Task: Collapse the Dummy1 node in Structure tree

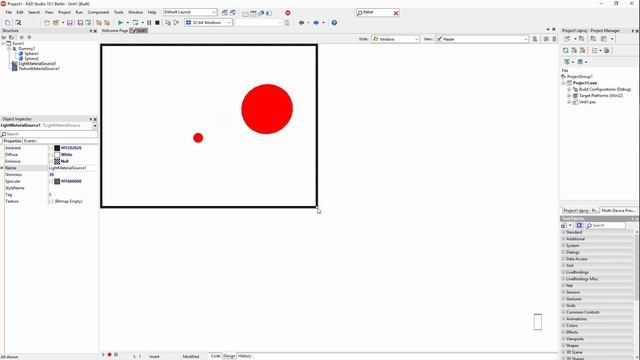Action: [9, 49]
